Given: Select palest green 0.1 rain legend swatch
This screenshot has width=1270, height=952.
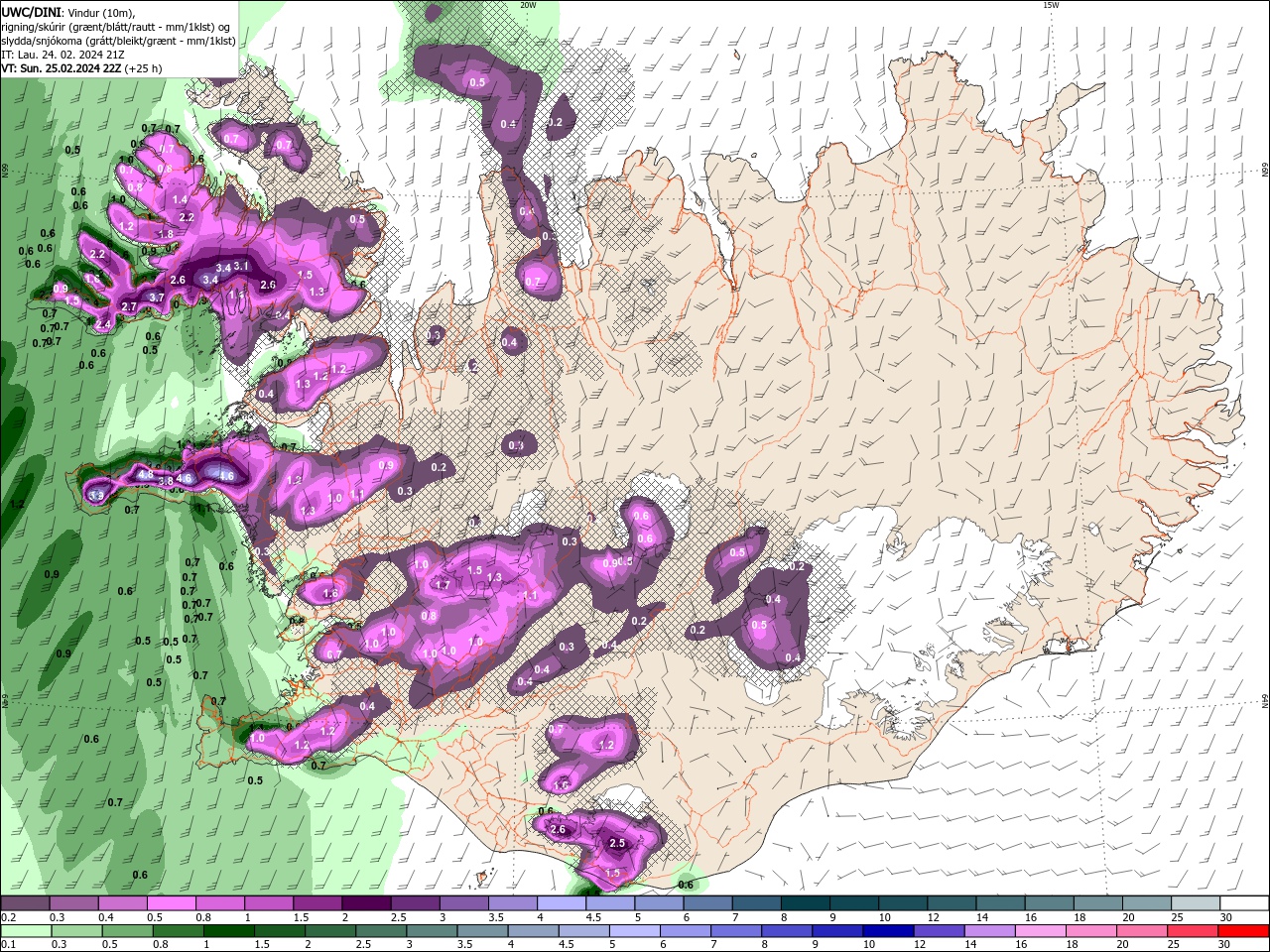Looking at the screenshot, I should pos(26,931).
